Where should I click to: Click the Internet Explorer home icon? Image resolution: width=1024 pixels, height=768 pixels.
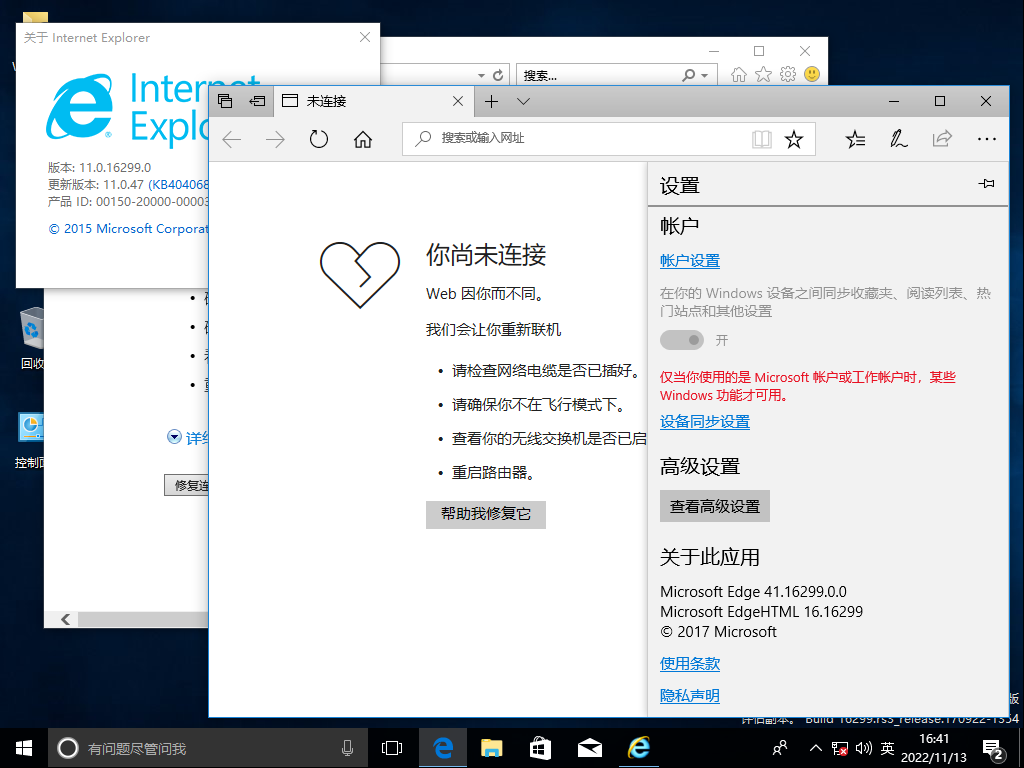(739, 74)
